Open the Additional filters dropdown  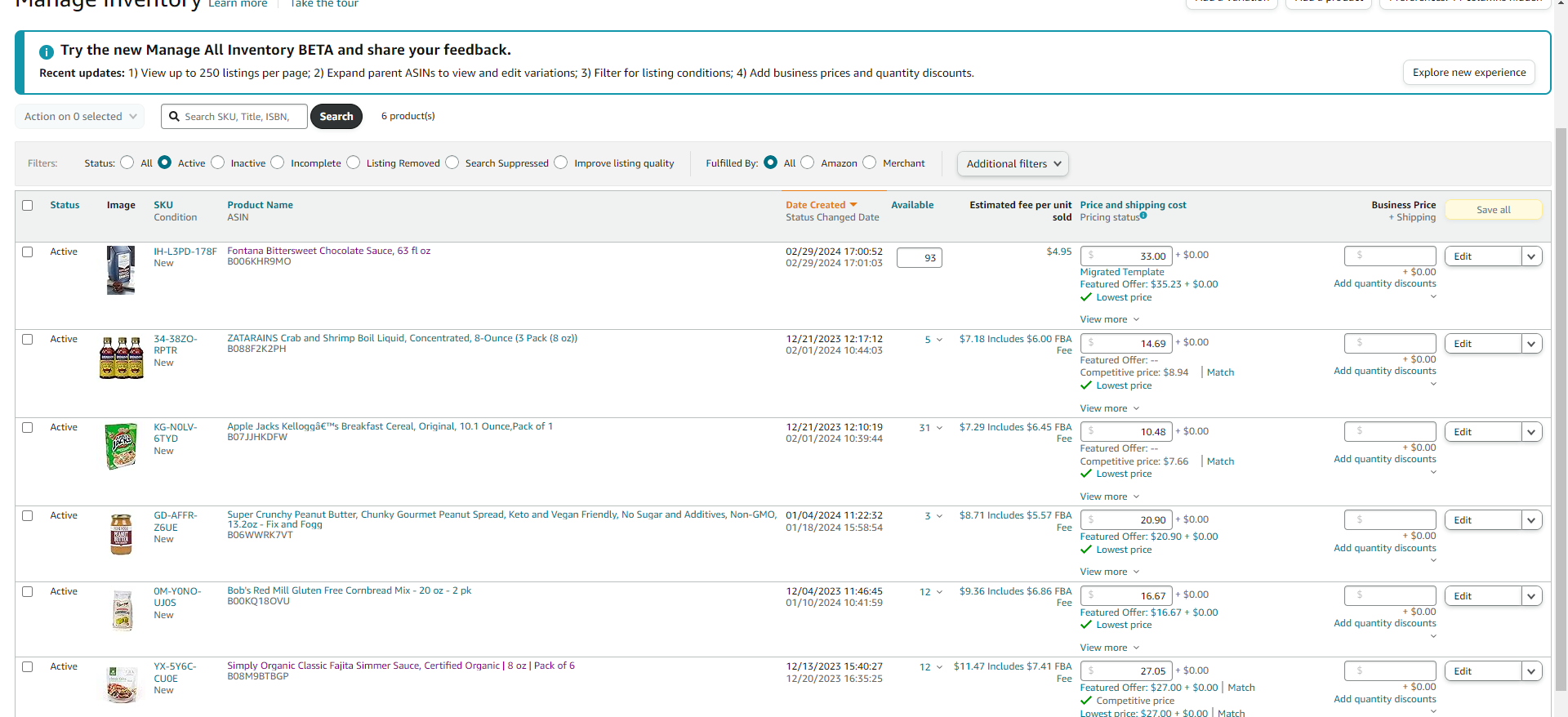point(1013,163)
